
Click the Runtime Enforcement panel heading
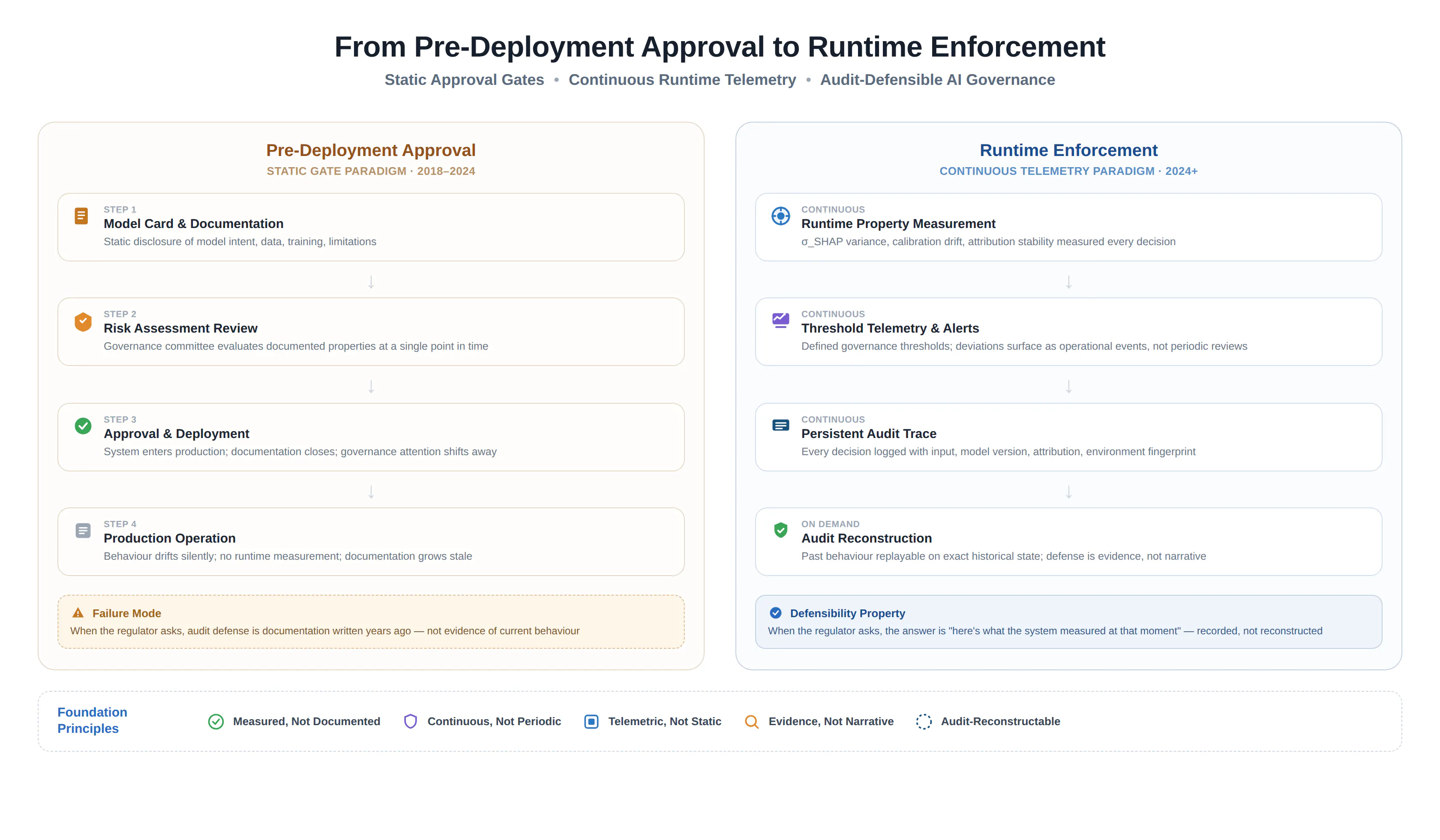[x=1068, y=150]
